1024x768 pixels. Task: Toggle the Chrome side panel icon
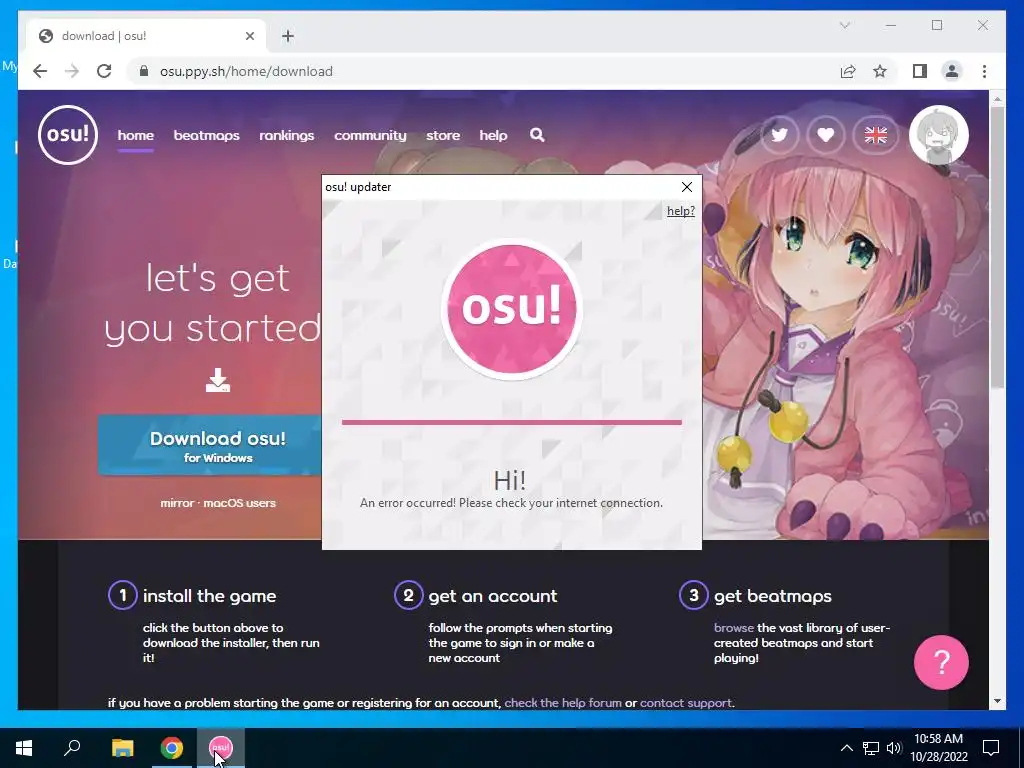[x=920, y=71]
